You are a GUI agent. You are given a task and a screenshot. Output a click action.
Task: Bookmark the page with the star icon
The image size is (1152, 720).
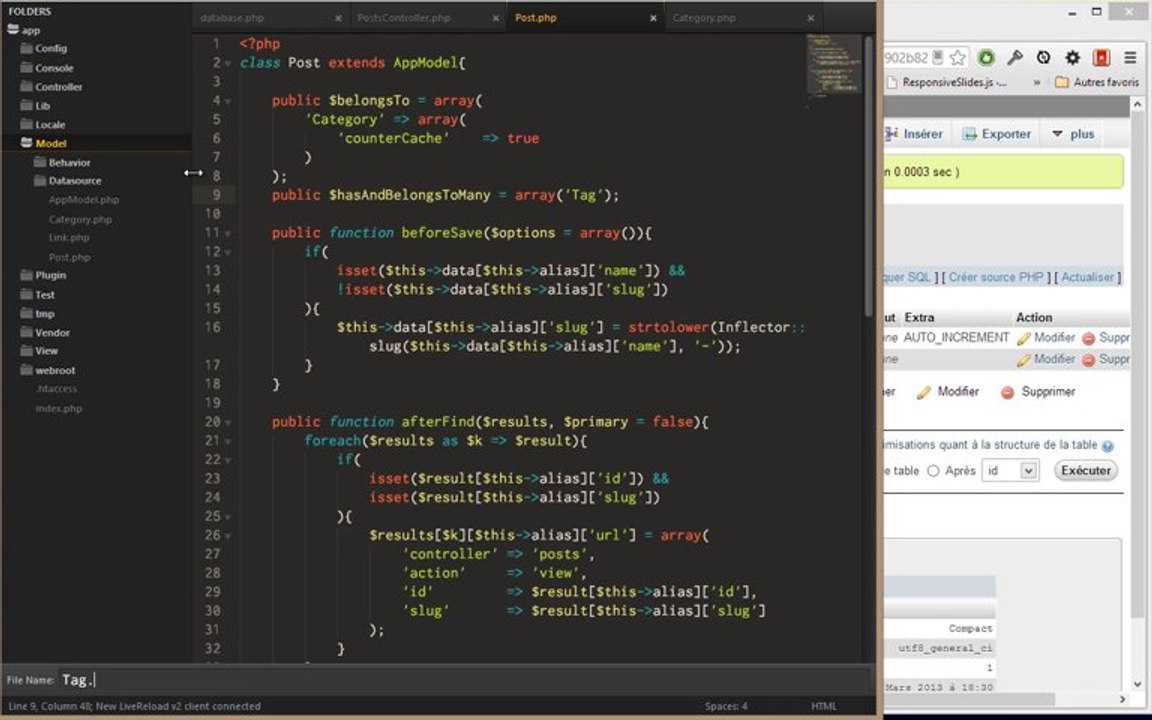pyautogui.click(x=957, y=57)
